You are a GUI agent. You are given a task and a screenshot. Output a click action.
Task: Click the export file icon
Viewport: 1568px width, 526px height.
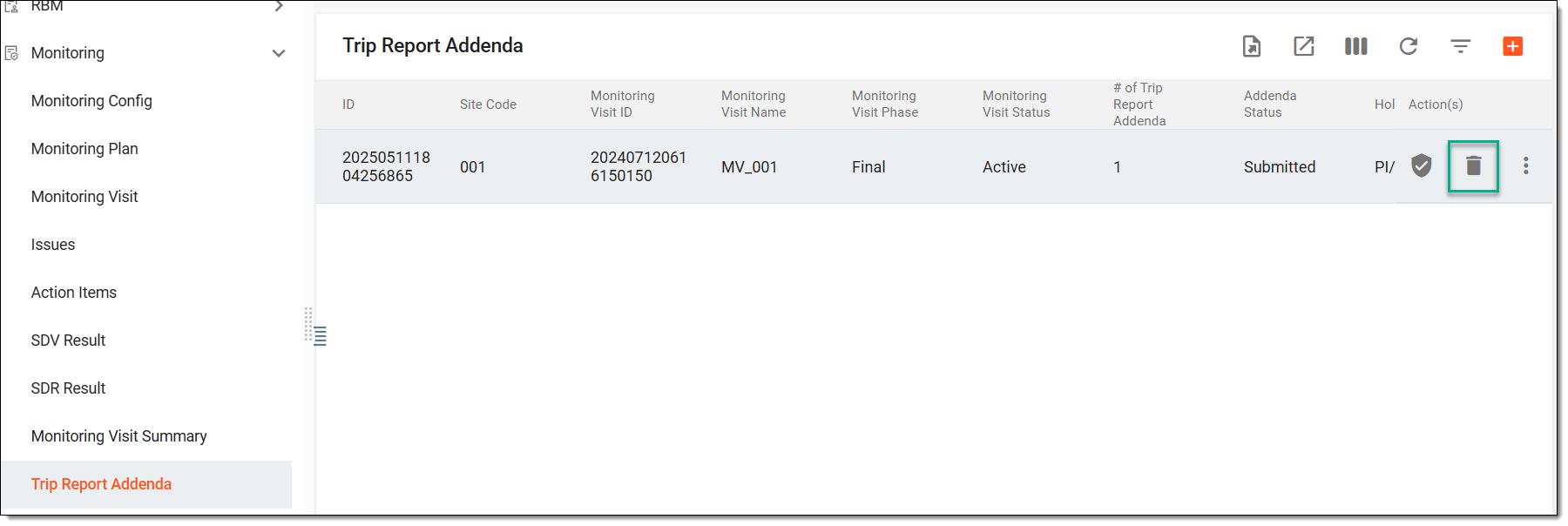[x=1252, y=46]
